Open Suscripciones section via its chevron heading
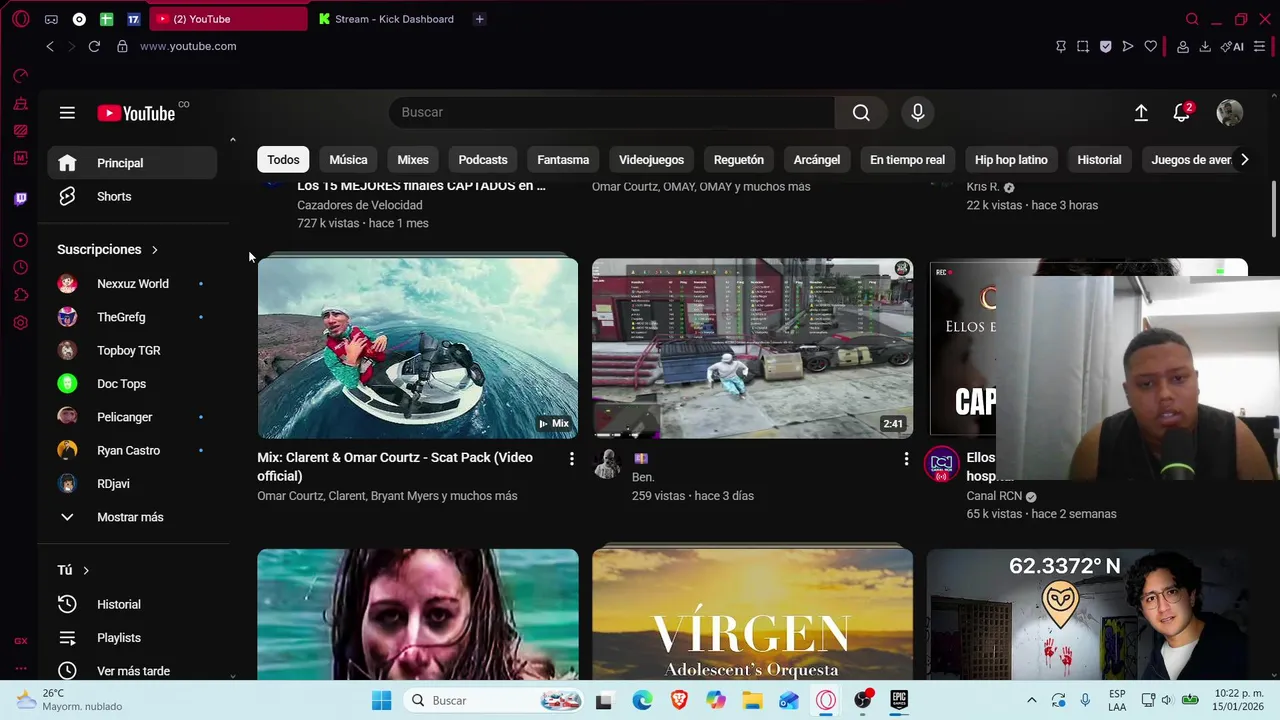 click(108, 250)
